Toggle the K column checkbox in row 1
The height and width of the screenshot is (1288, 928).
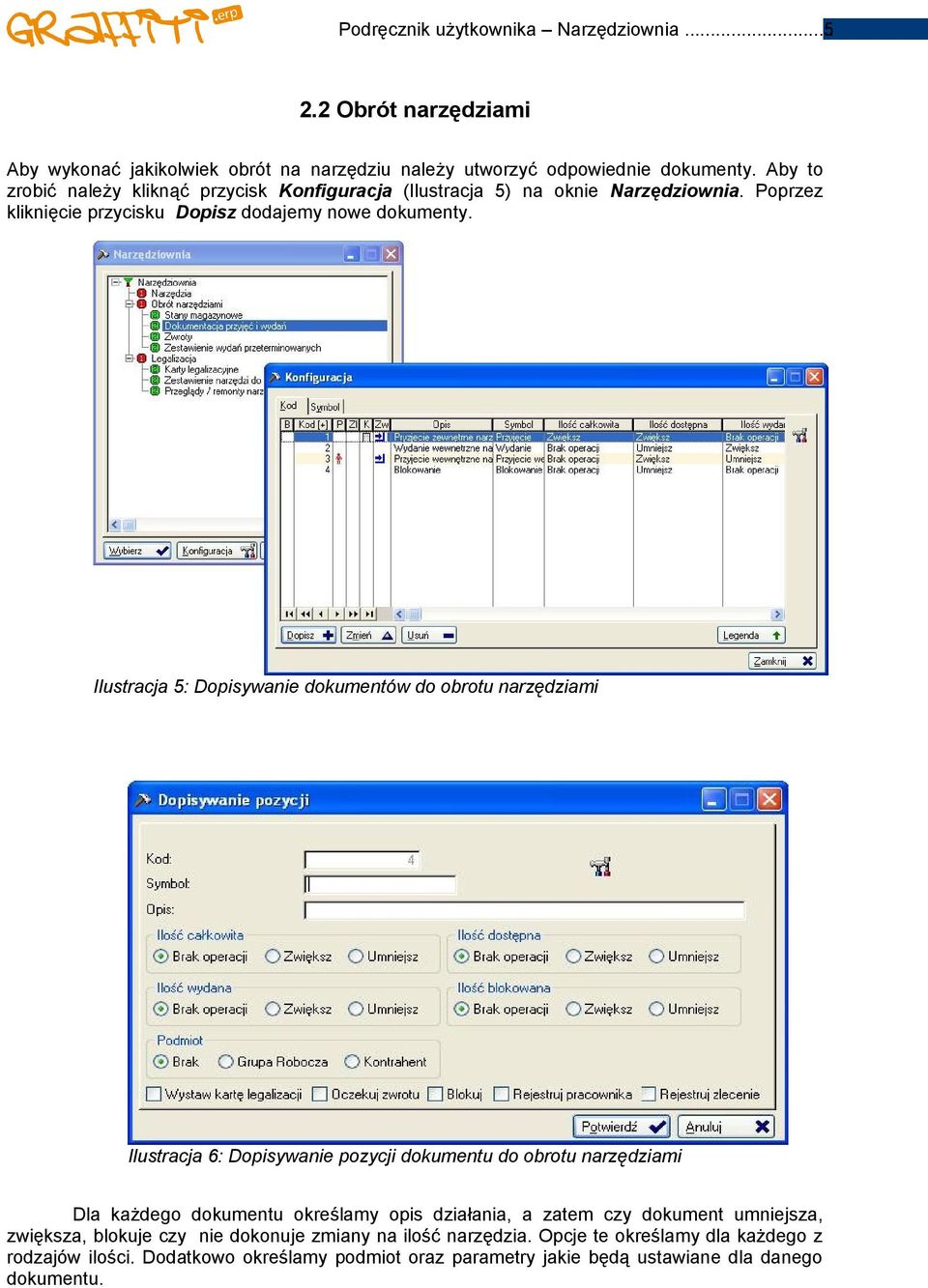tap(366, 437)
